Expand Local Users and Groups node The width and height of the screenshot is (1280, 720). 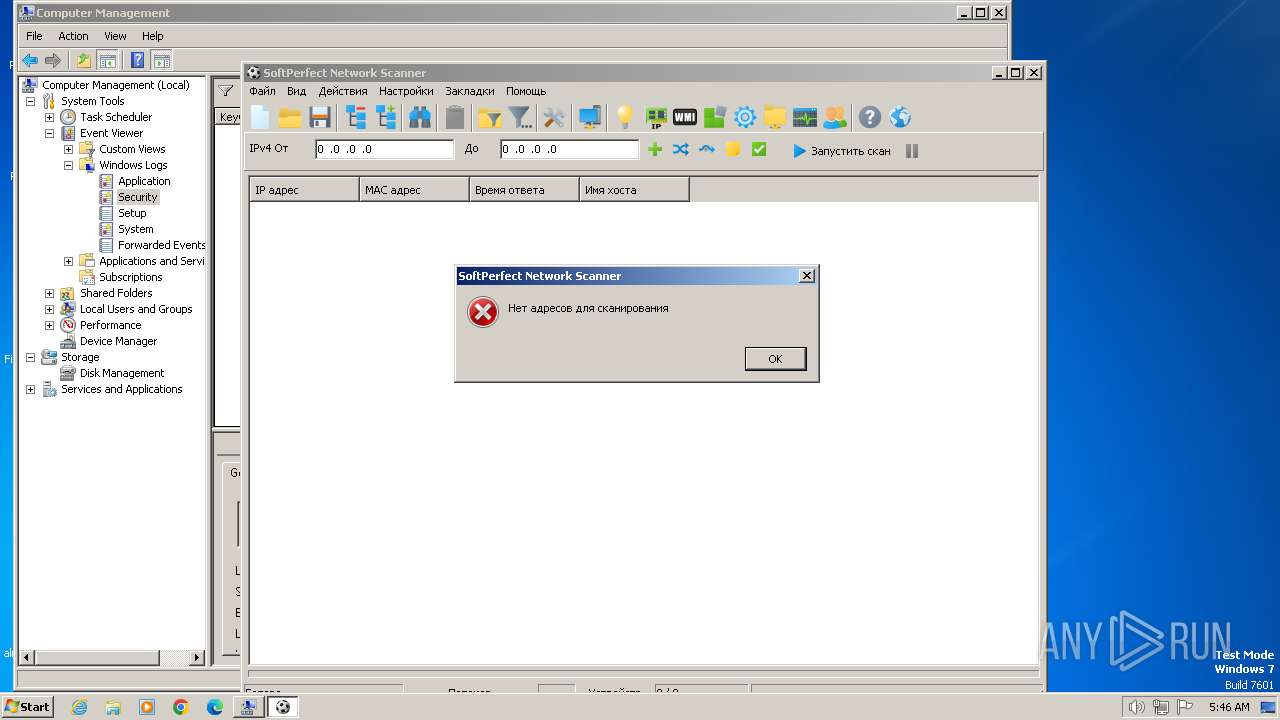click(x=49, y=309)
